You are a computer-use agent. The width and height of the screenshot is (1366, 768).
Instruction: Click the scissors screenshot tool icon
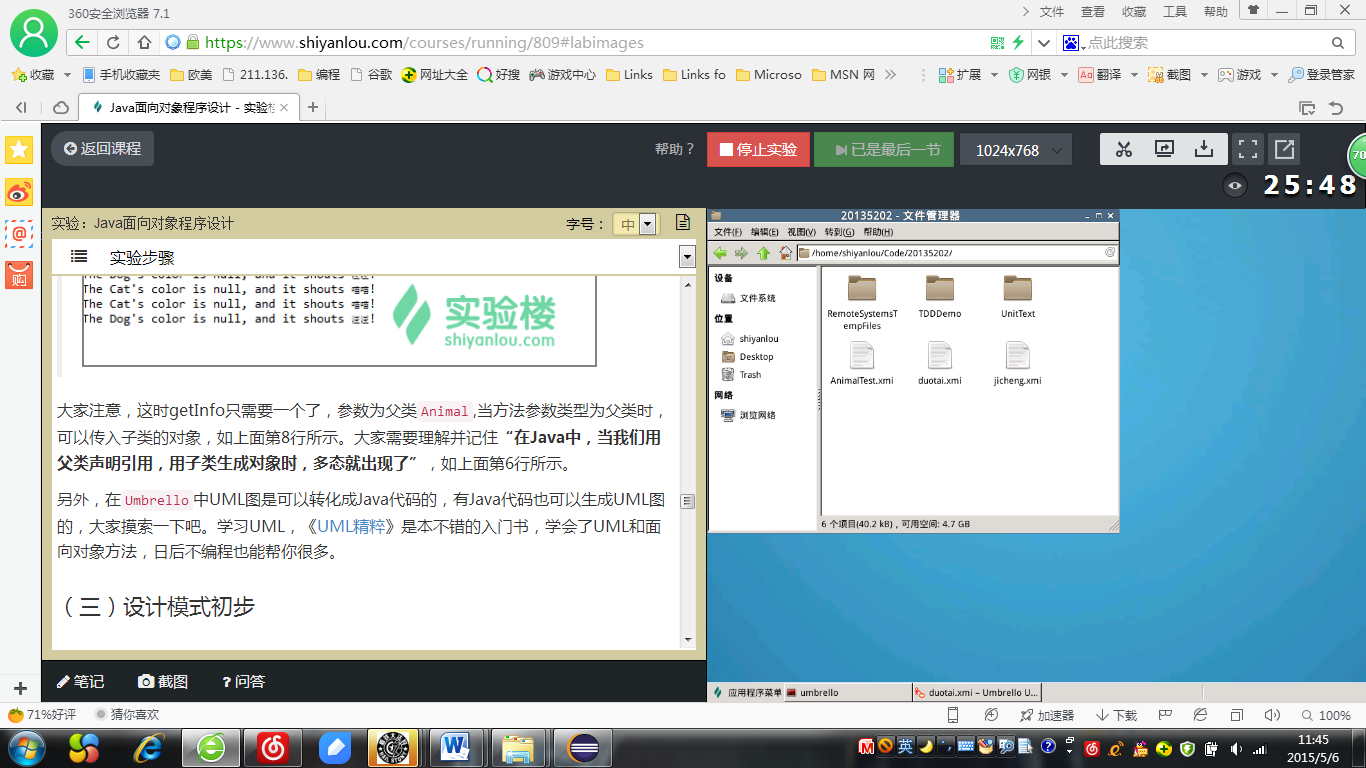[1124, 150]
